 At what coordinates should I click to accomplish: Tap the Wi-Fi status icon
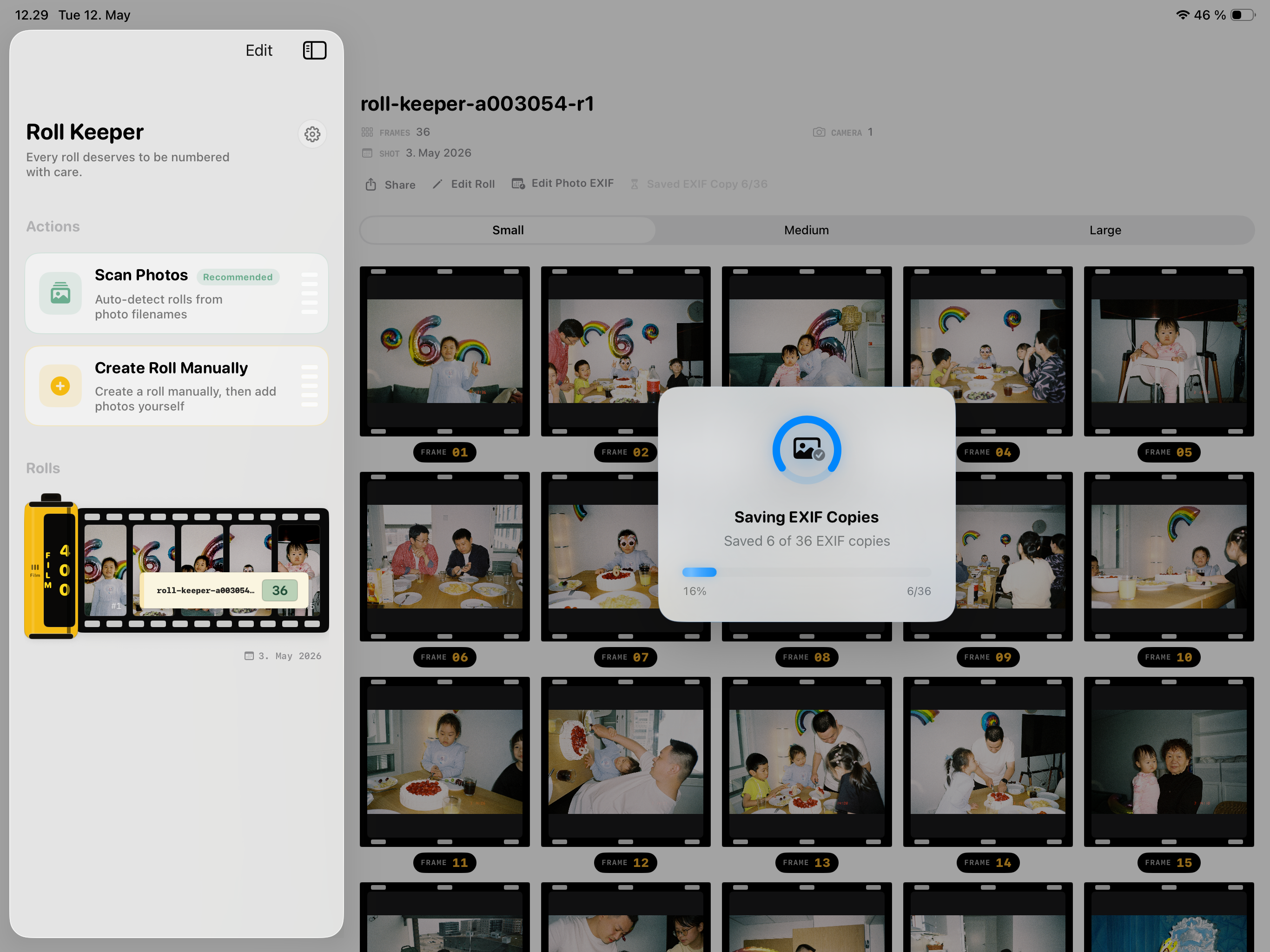(1182, 15)
